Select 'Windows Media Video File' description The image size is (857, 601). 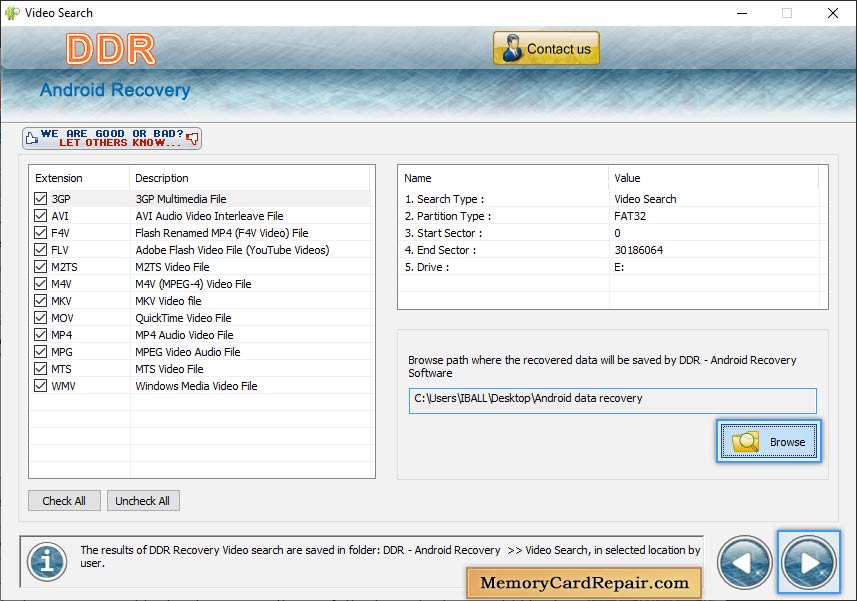click(x=196, y=386)
